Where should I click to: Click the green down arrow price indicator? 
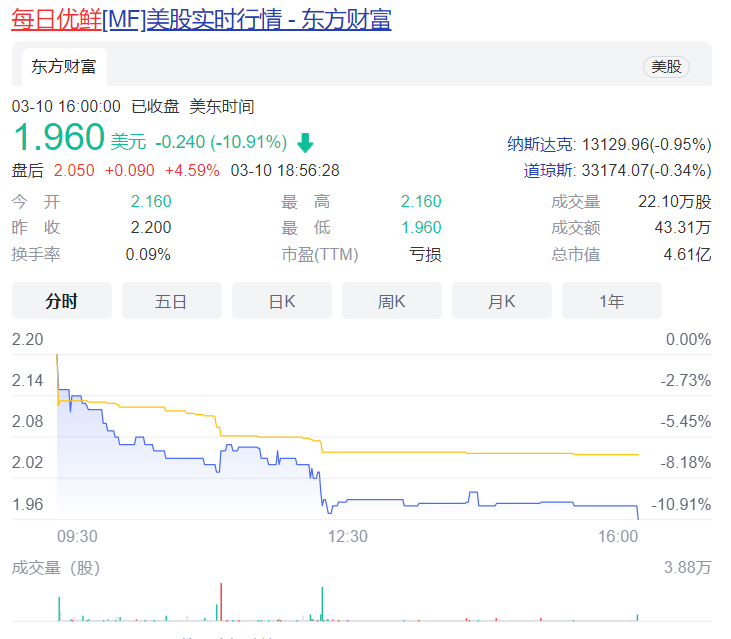[305, 143]
